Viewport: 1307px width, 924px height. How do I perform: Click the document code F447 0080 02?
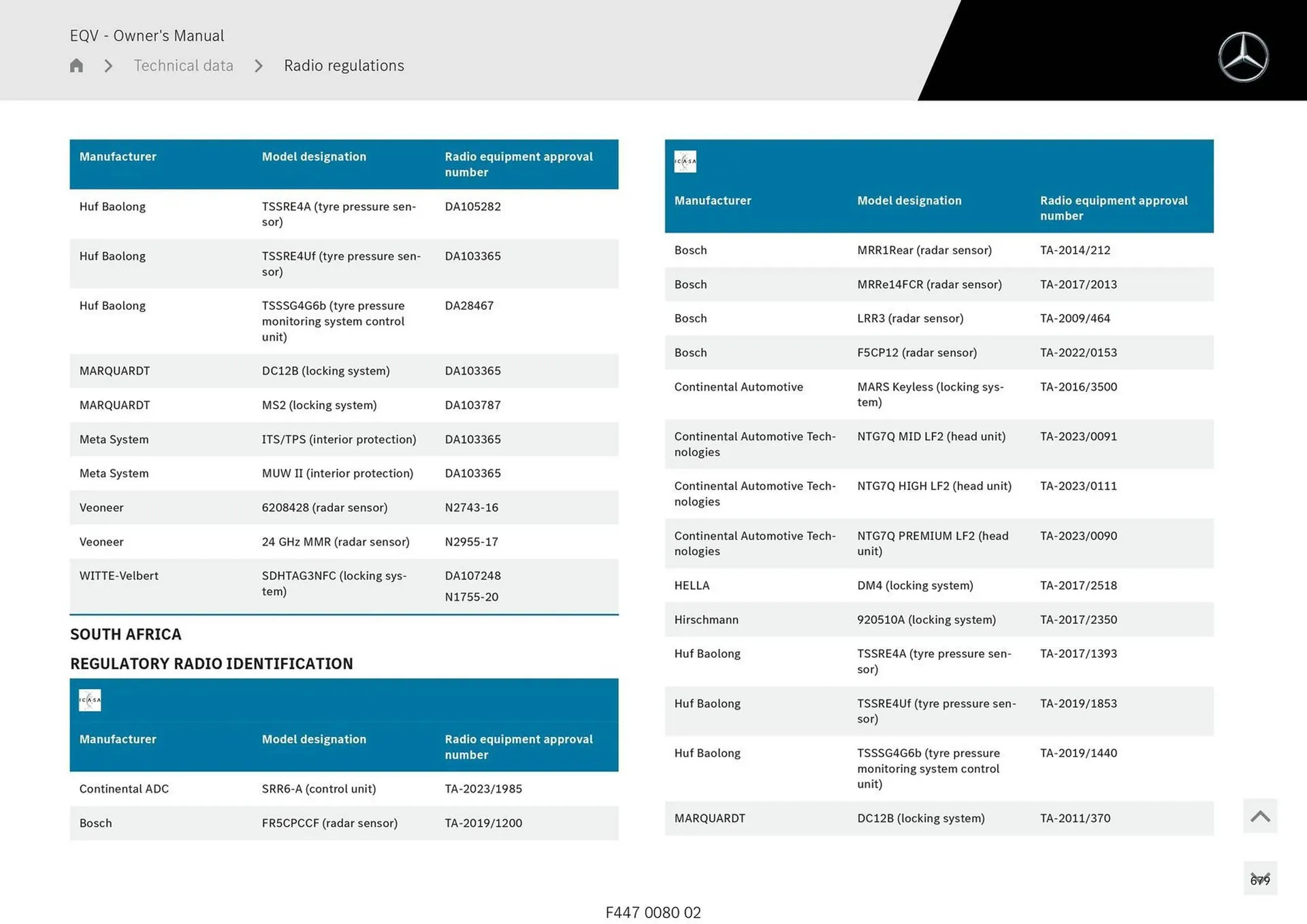(653, 912)
